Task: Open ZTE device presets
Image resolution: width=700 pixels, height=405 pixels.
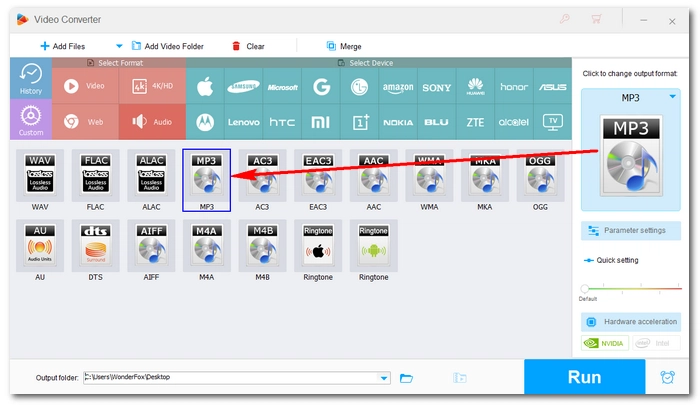Action: point(475,122)
